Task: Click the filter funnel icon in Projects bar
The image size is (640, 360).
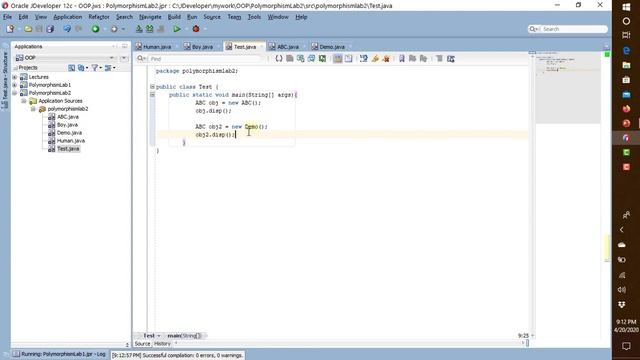Action: 95,68
